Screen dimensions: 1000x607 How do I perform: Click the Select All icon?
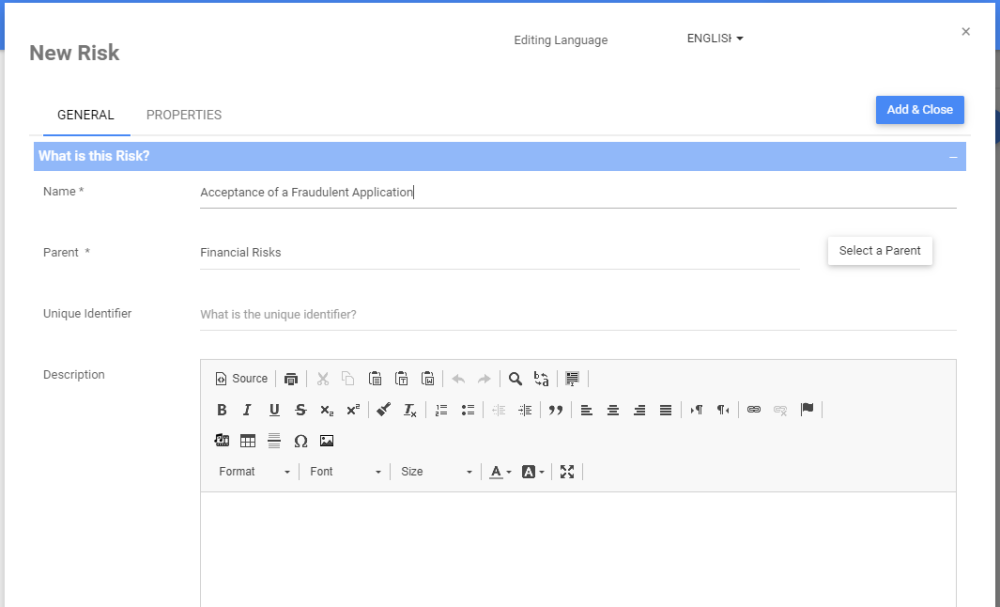pyautogui.click(x=572, y=379)
